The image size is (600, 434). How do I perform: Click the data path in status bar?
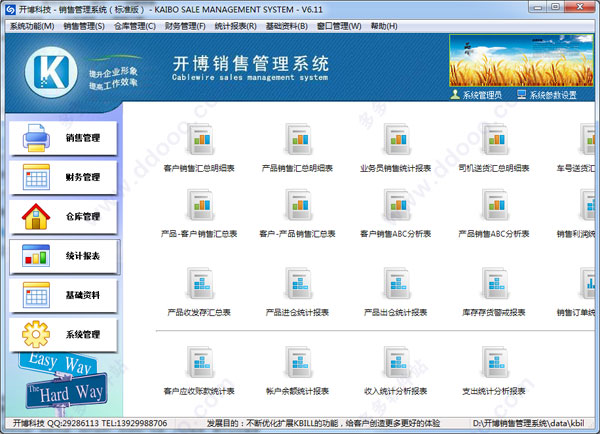[x=528, y=423]
